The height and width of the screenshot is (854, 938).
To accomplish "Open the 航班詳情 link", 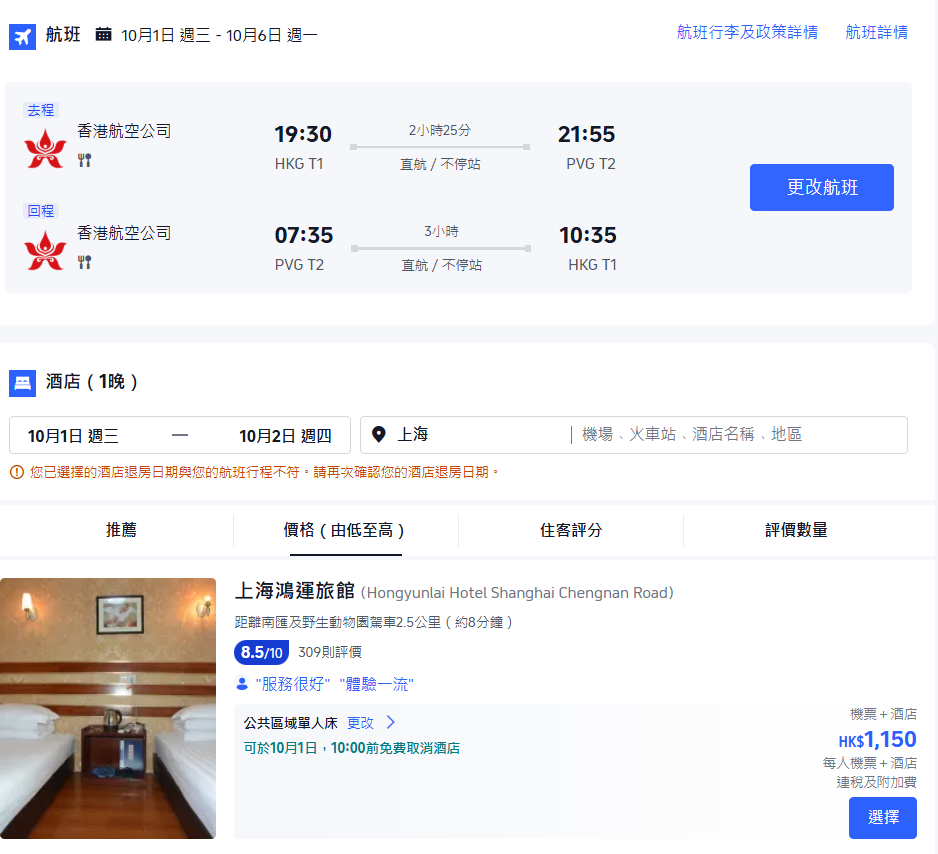I will (876, 33).
